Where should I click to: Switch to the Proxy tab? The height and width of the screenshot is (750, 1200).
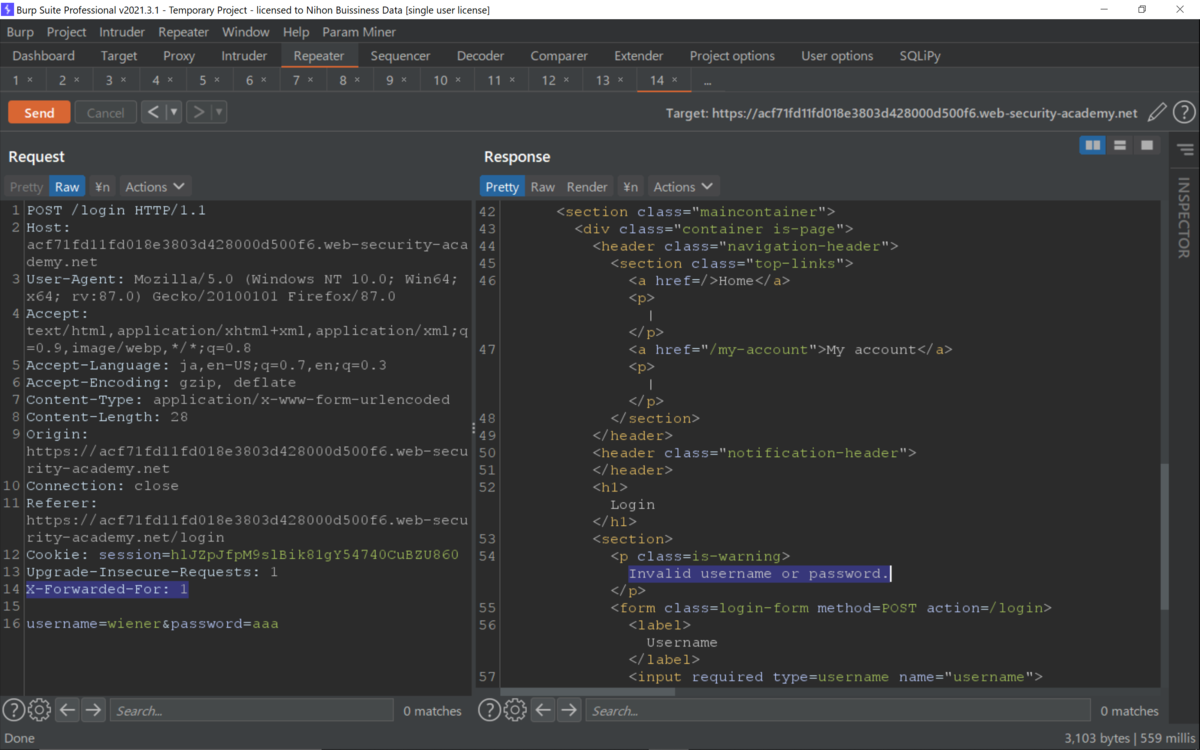coord(179,56)
